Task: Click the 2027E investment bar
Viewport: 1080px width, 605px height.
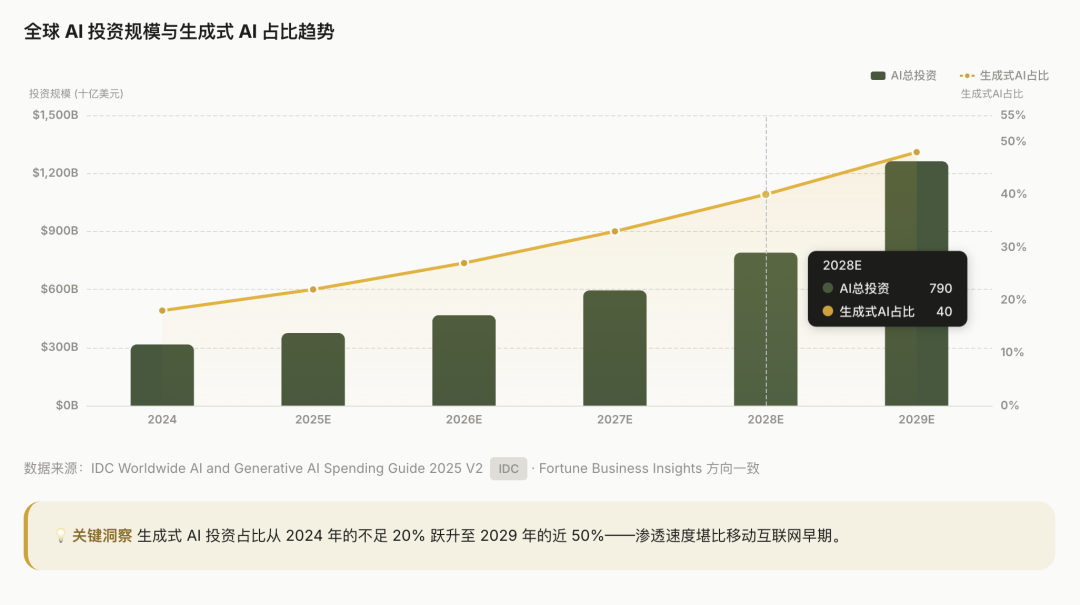Action: [x=615, y=348]
